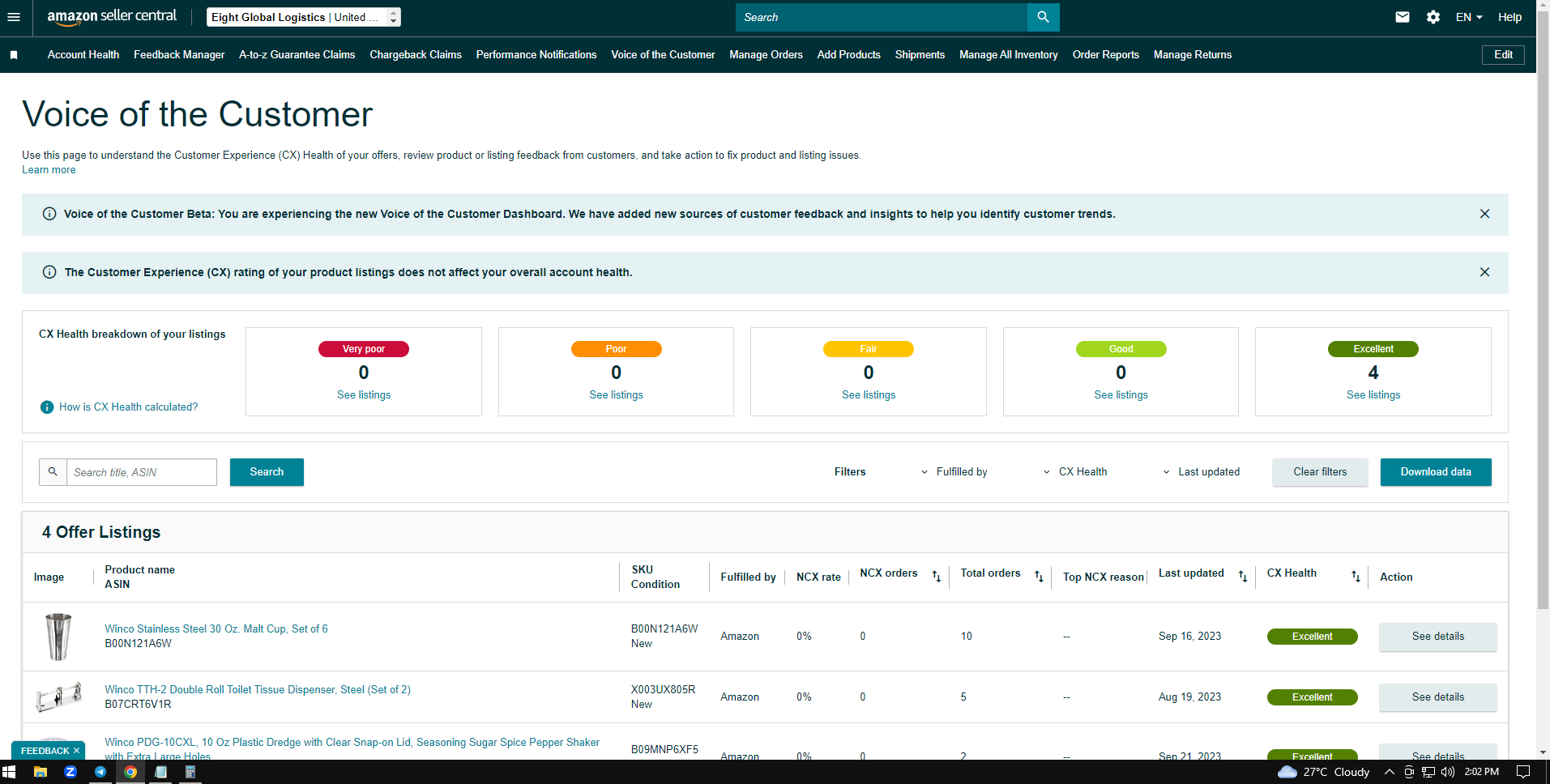Viewport: 1550px width, 784px height.
Task: See listings under Excellent rating
Action: click(x=1373, y=395)
